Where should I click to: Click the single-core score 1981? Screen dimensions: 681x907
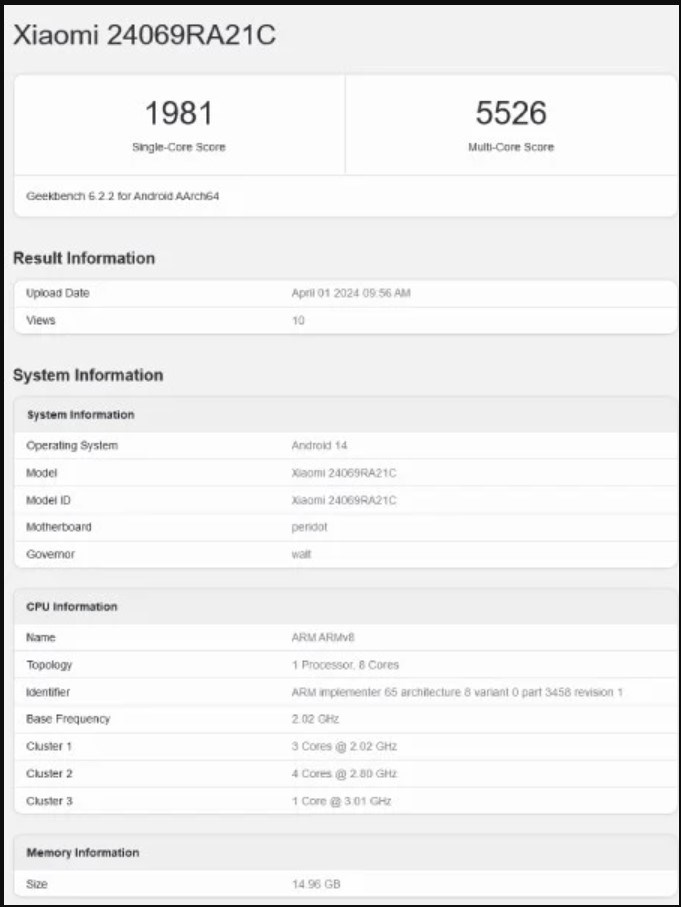click(x=179, y=113)
